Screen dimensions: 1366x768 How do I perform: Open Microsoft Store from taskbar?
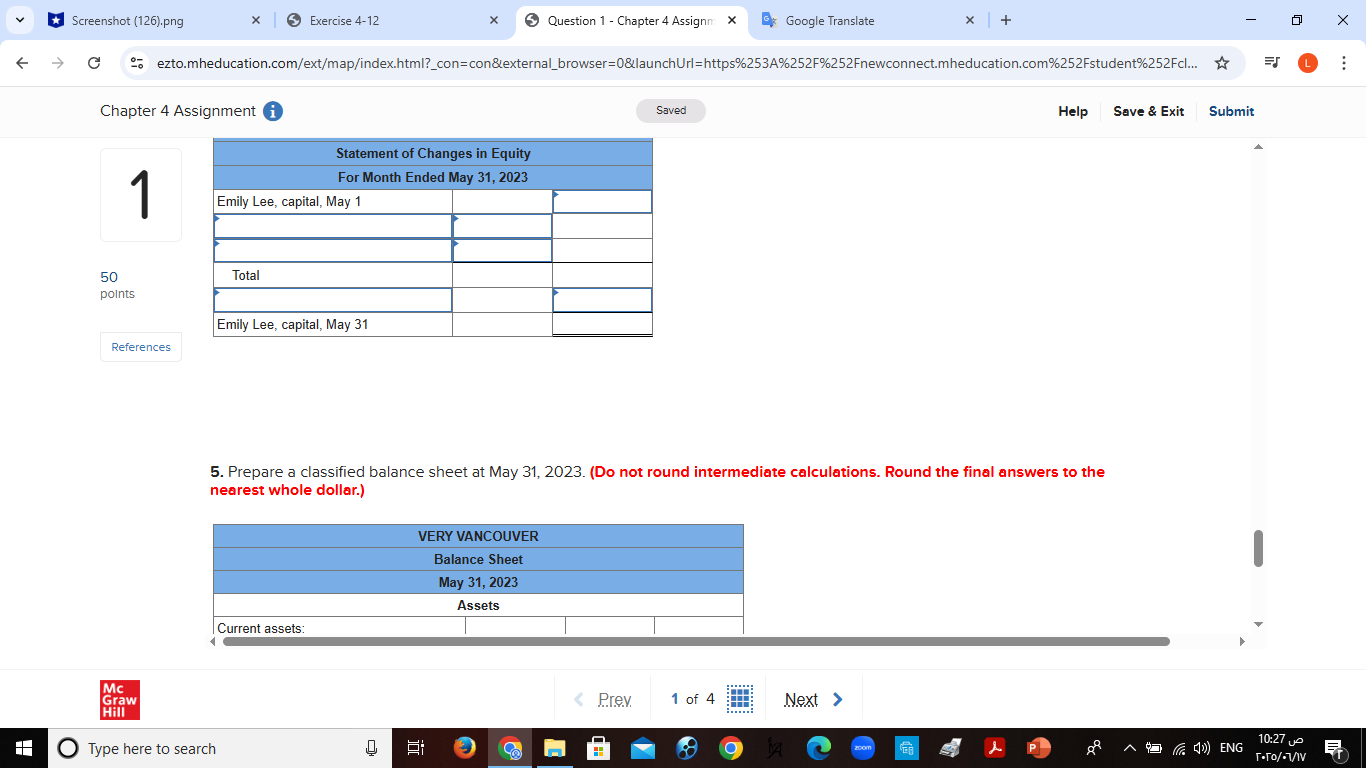pos(598,748)
